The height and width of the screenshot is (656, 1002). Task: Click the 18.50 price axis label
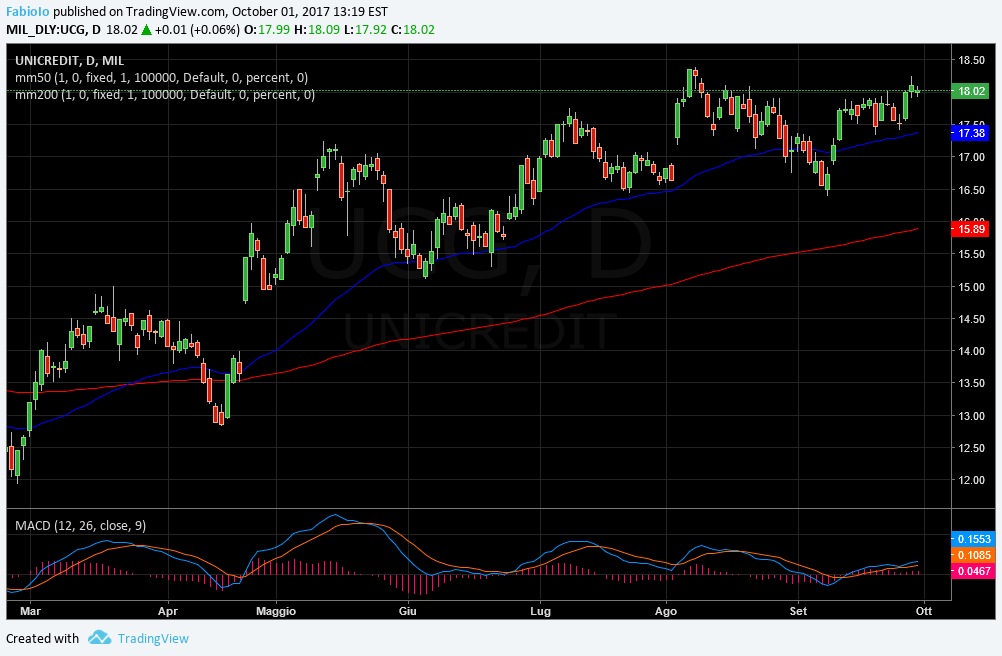point(971,61)
